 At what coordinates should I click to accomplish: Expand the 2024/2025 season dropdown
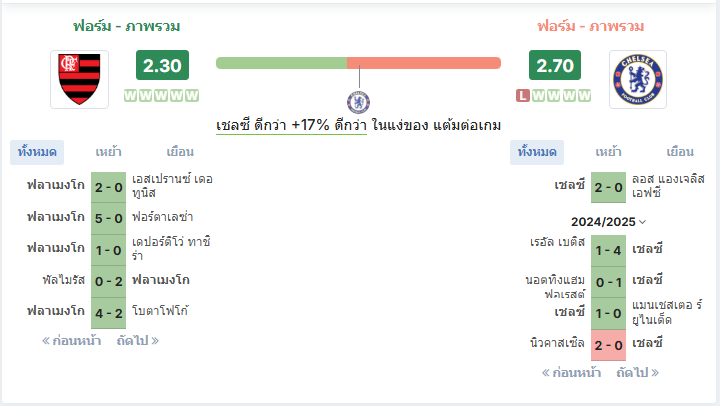tap(608, 222)
